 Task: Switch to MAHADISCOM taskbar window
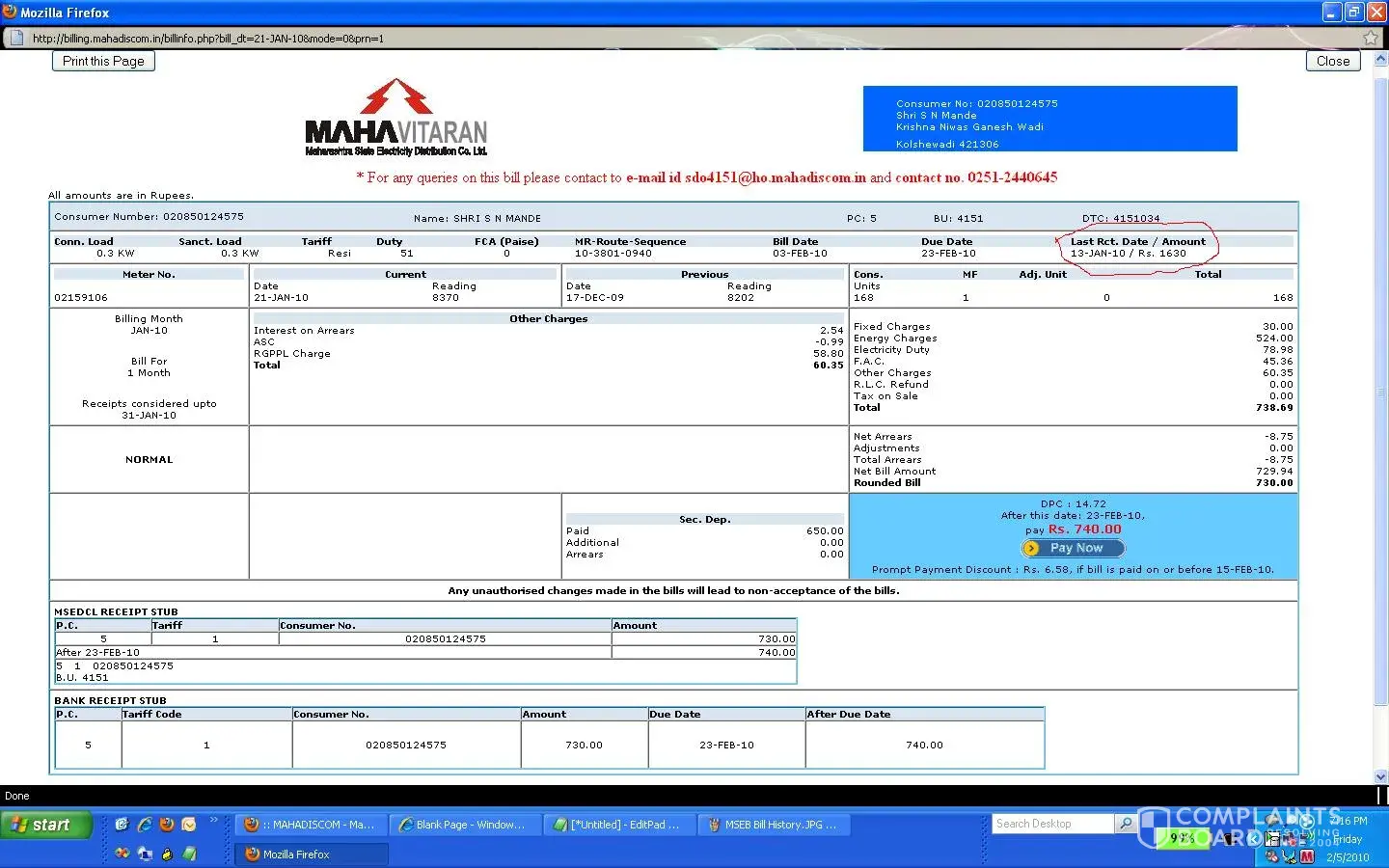[311, 825]
